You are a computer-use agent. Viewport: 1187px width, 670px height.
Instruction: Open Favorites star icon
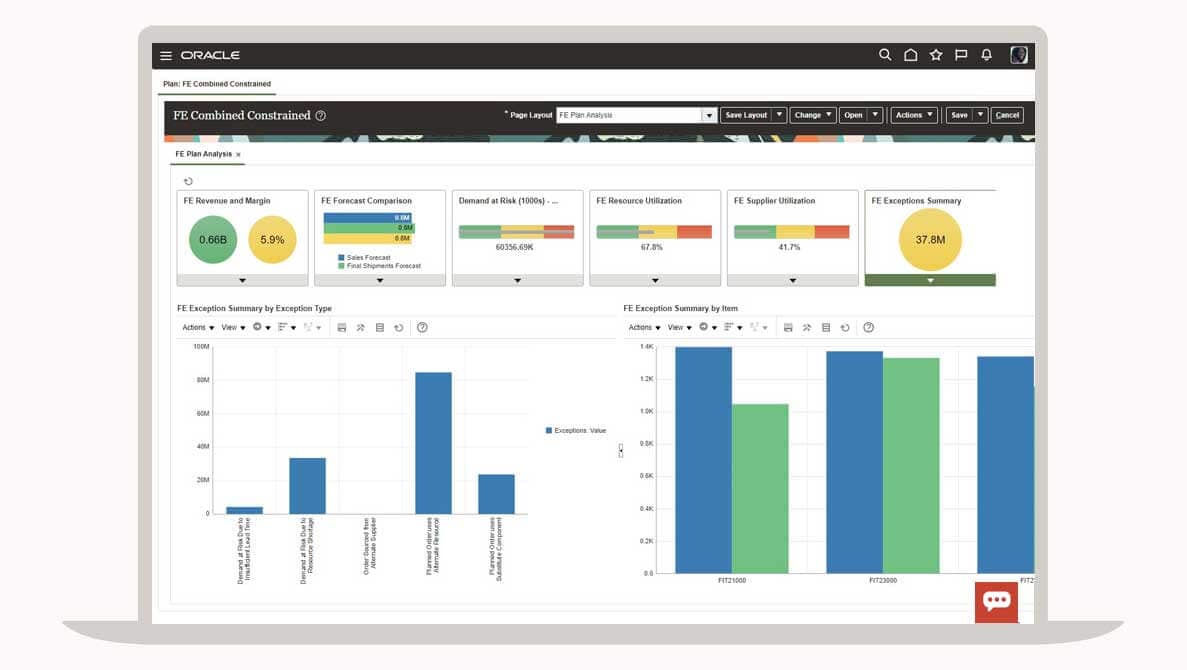pyautogui.click(x=936, y=56)
